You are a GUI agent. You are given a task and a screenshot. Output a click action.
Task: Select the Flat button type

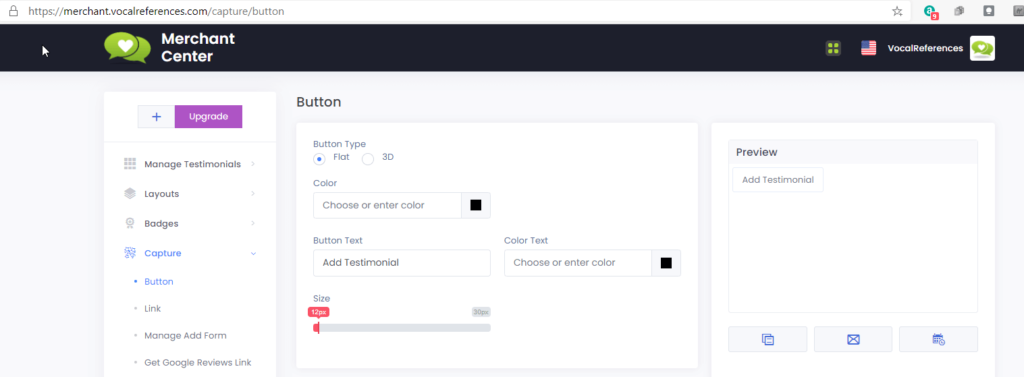tap(319, 159)
